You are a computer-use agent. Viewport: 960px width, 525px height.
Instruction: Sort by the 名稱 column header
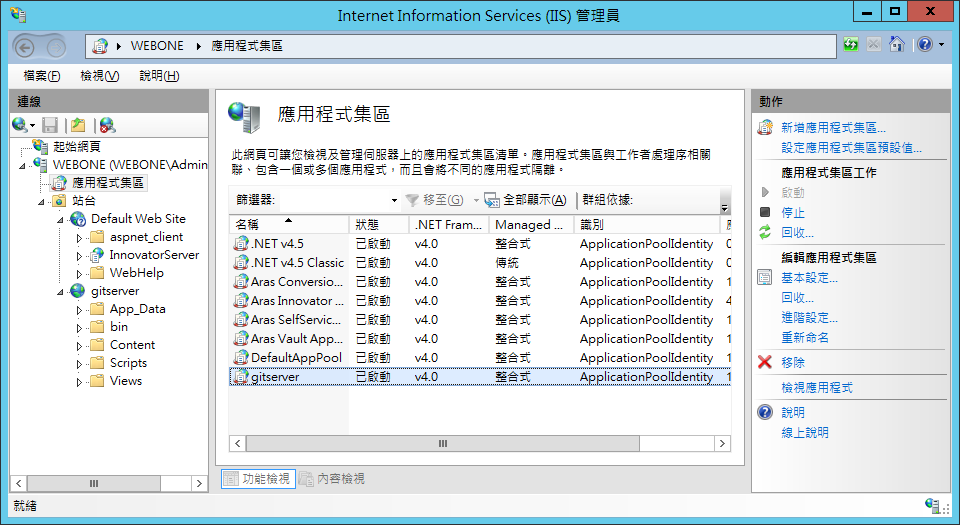288,225
